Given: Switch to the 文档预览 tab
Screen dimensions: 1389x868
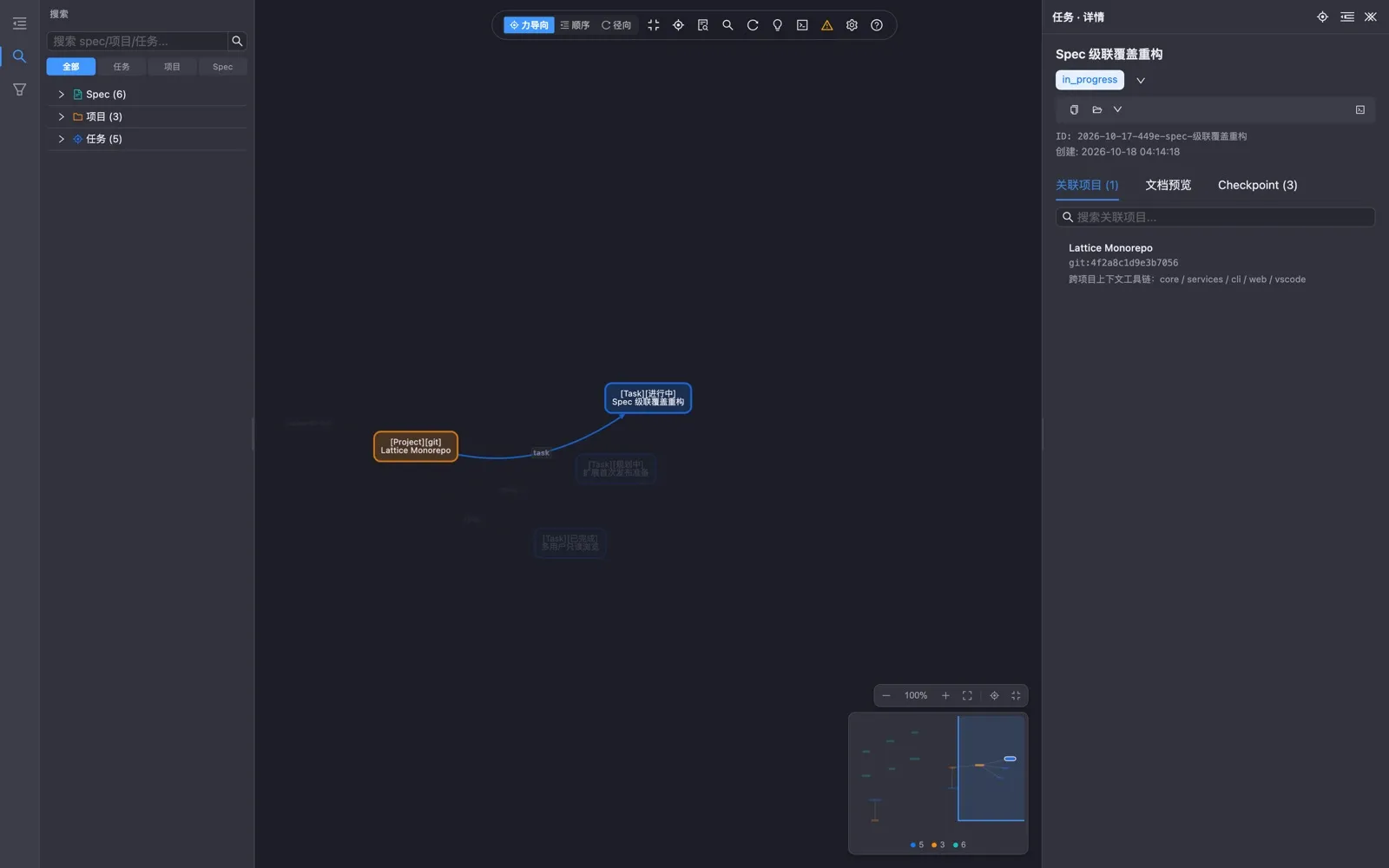Looking at the screenshot, I should coord(1168,185).
